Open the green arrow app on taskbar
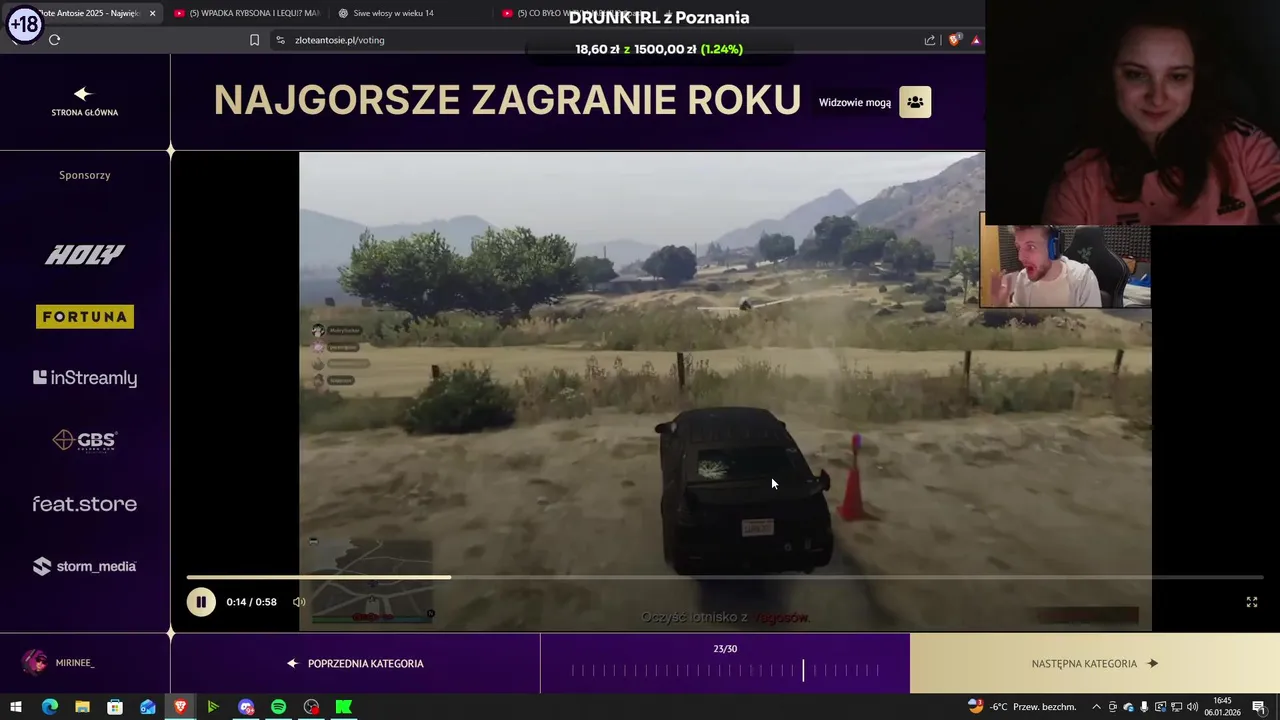This screenshot has height=720, width=1280. [213, 707]
